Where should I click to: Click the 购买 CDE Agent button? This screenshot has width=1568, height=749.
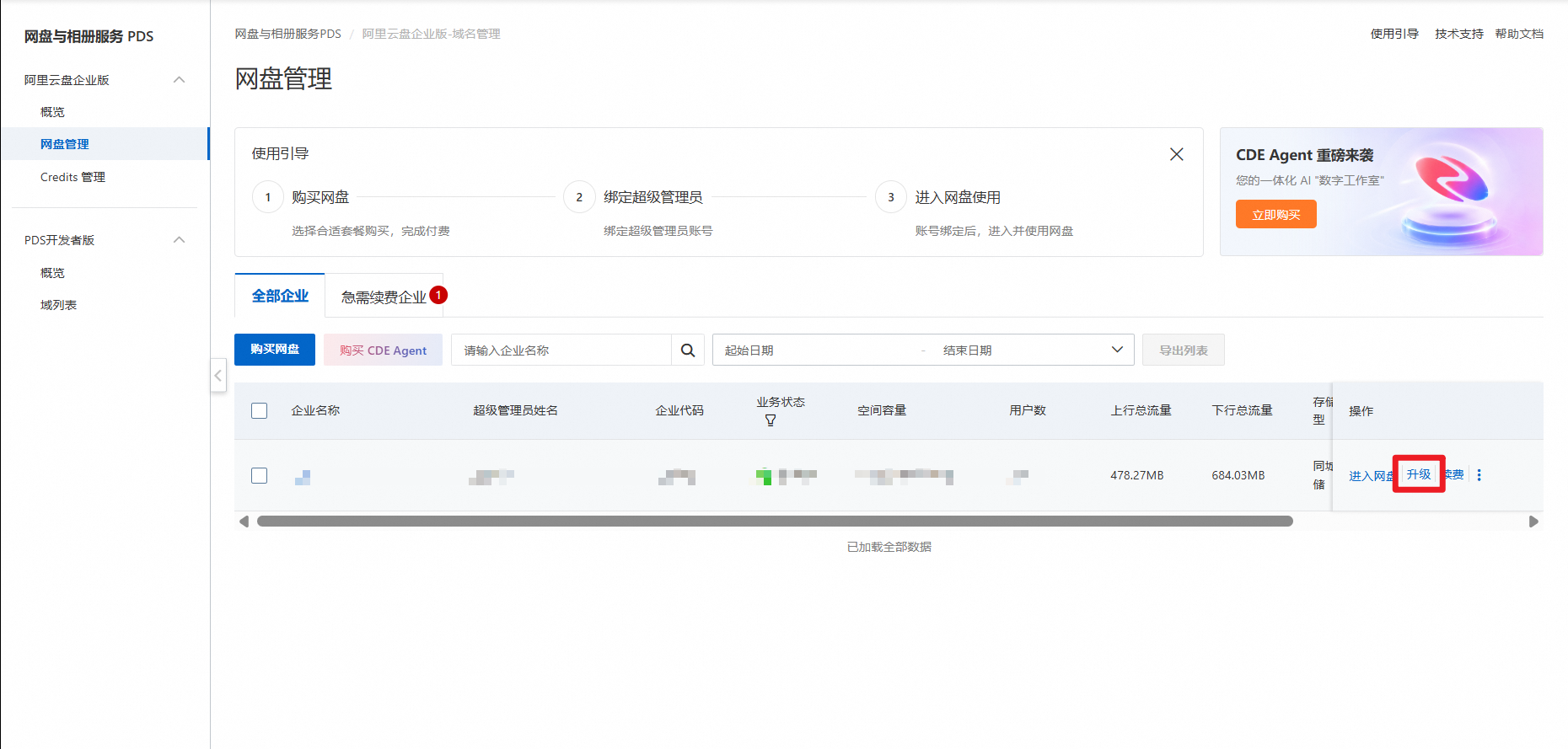(383, 350)
